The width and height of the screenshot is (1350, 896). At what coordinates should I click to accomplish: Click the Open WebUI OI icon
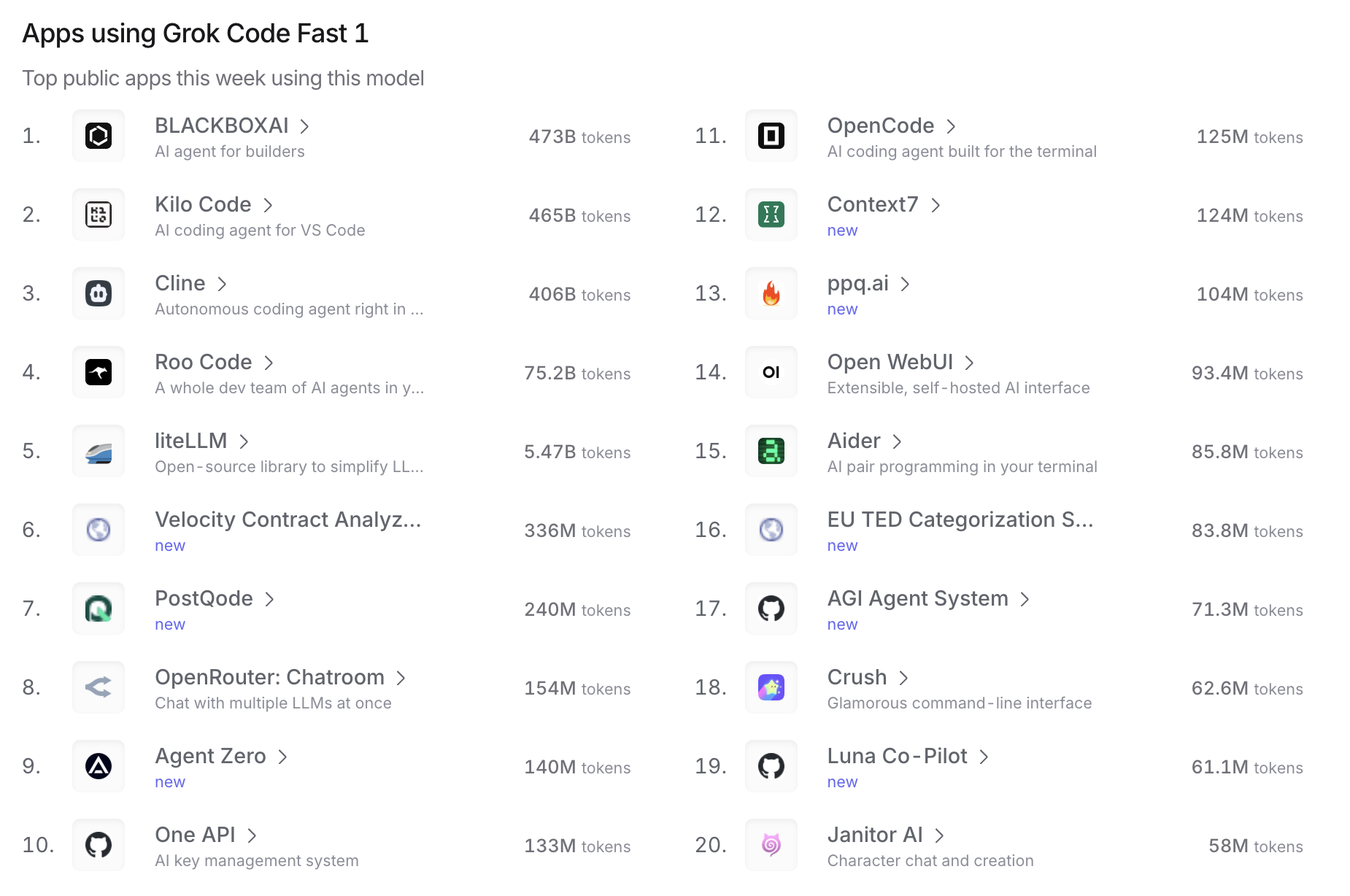coord(771,372)
